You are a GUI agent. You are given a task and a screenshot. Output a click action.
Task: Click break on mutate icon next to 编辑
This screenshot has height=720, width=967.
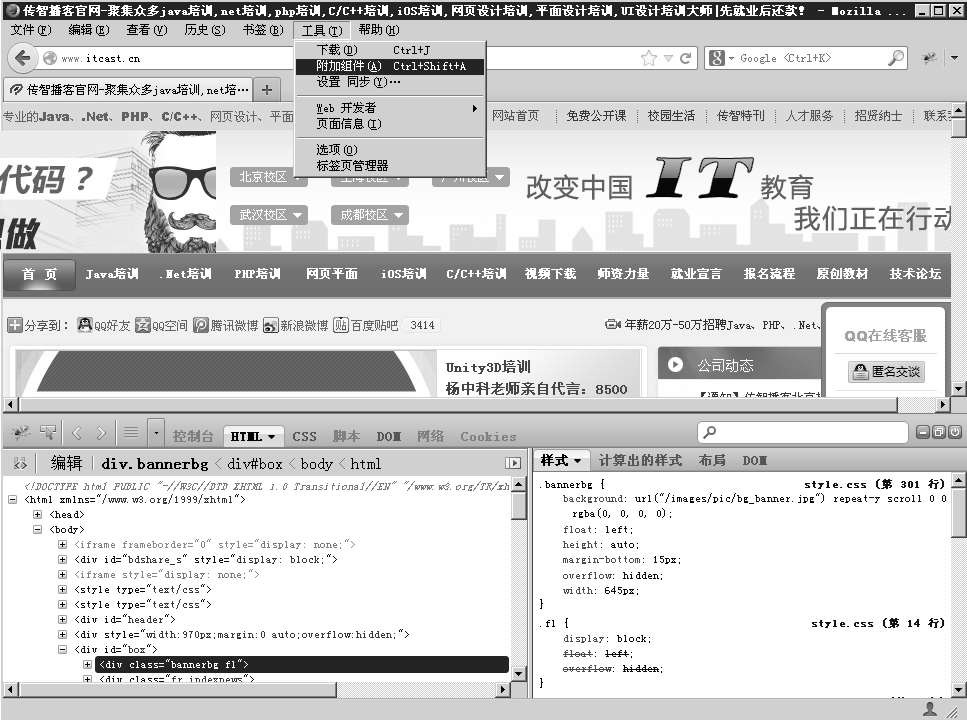[20, 464]
